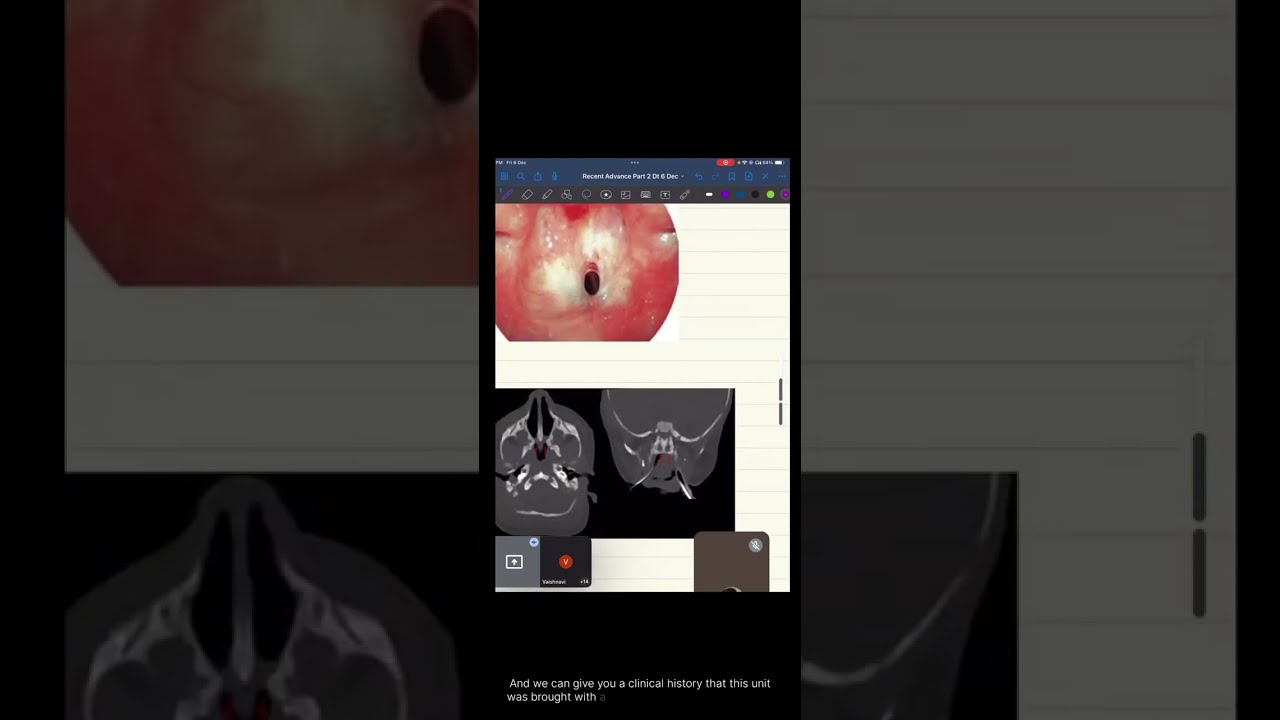Image resolution: width=1280 pixels, height=720 pixels.
Task: Open the more options ellipsis menu
Action: pos(782,176)
